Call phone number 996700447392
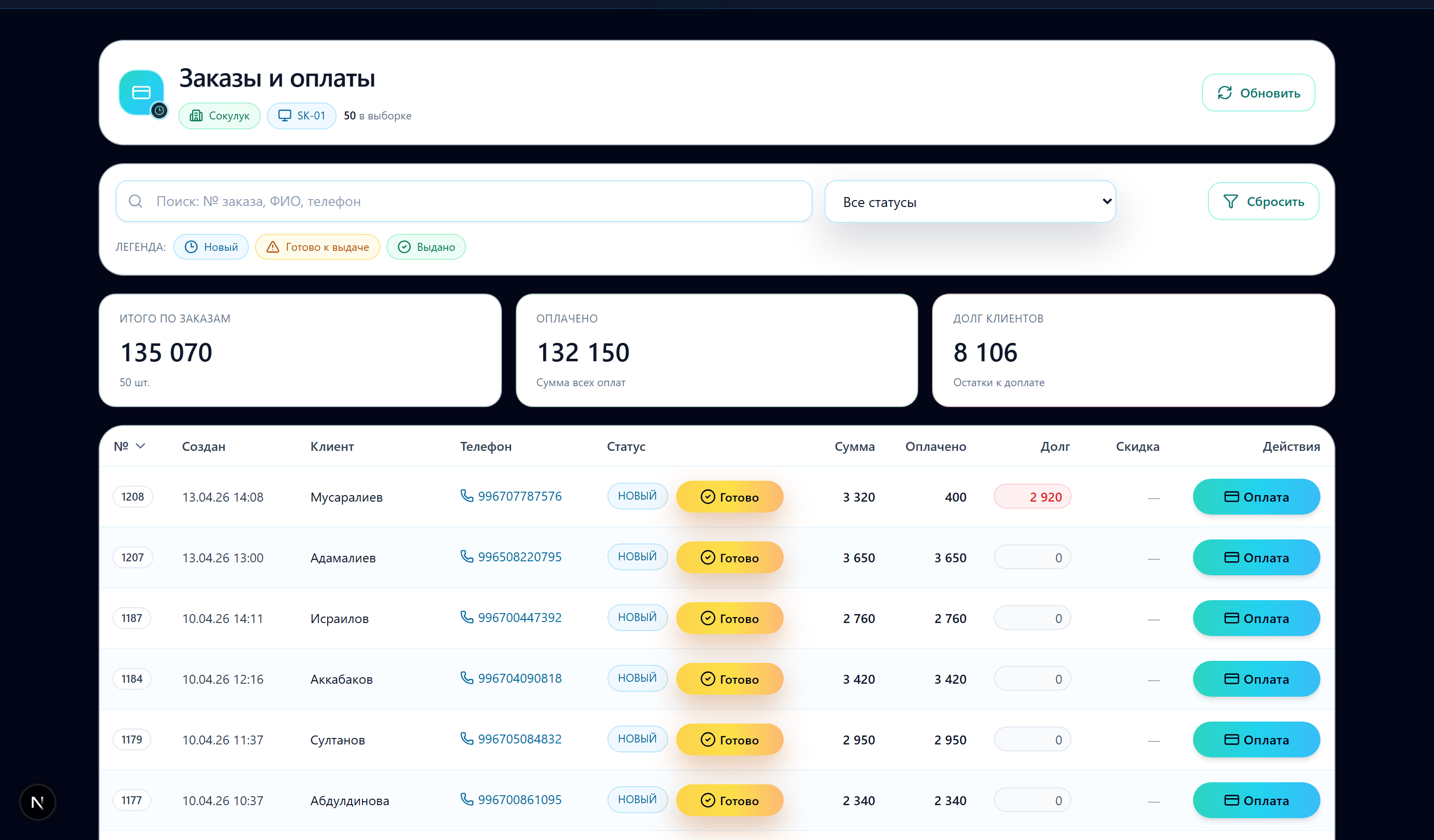The width and height of the screenshot is (1434, 840). (519, 618)
